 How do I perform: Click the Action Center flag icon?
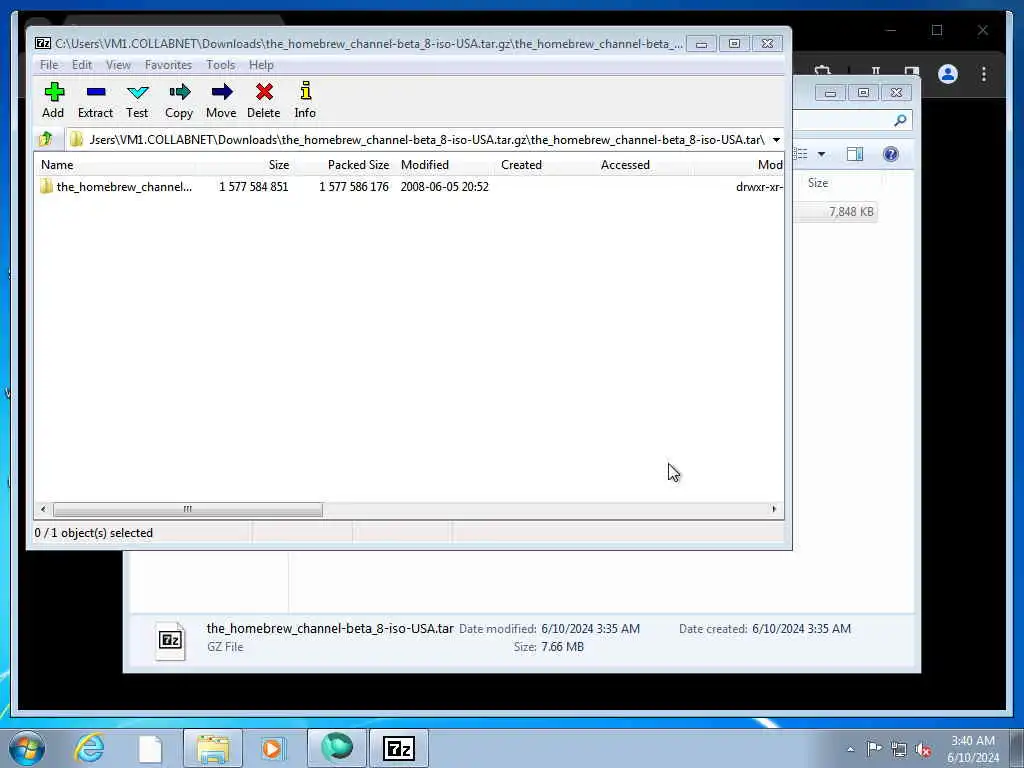coord(874,748)
